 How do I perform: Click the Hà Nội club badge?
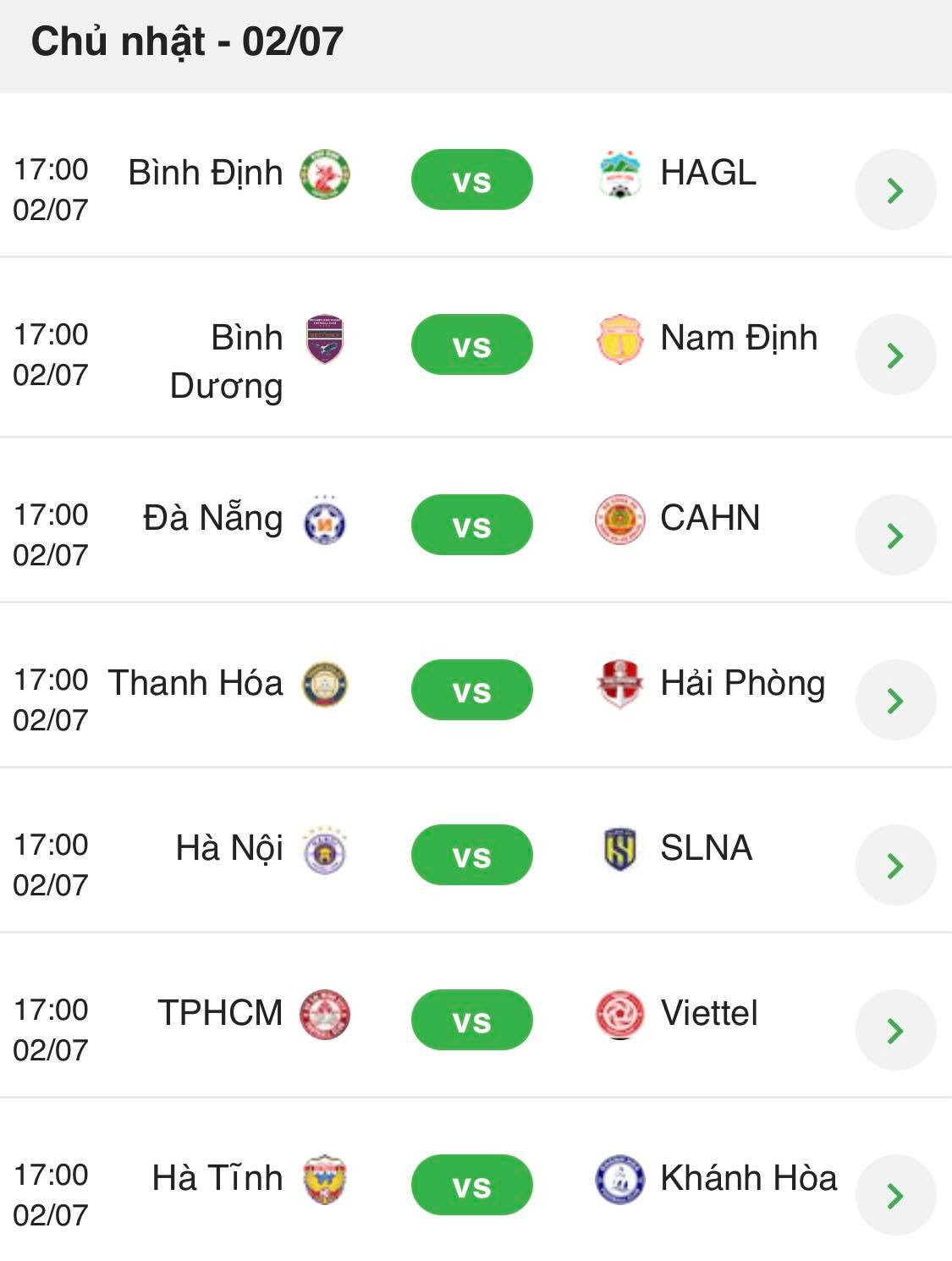pos(325,849)
